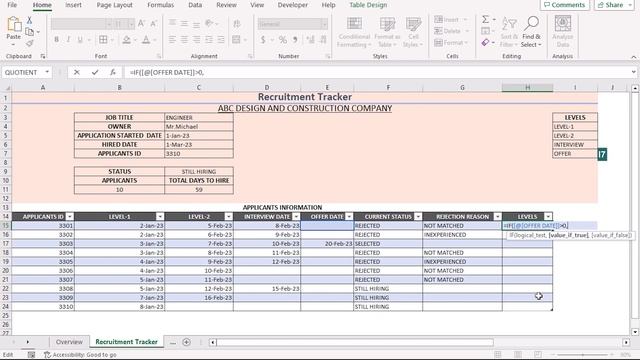Open Format as Table gallery

point(387,32)
